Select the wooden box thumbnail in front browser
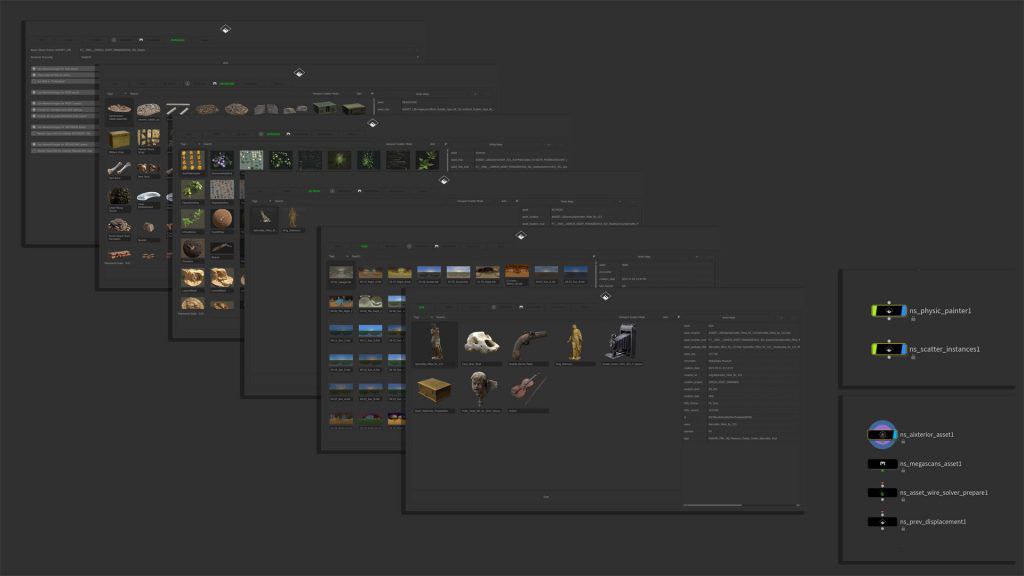 tap(434, 391)
